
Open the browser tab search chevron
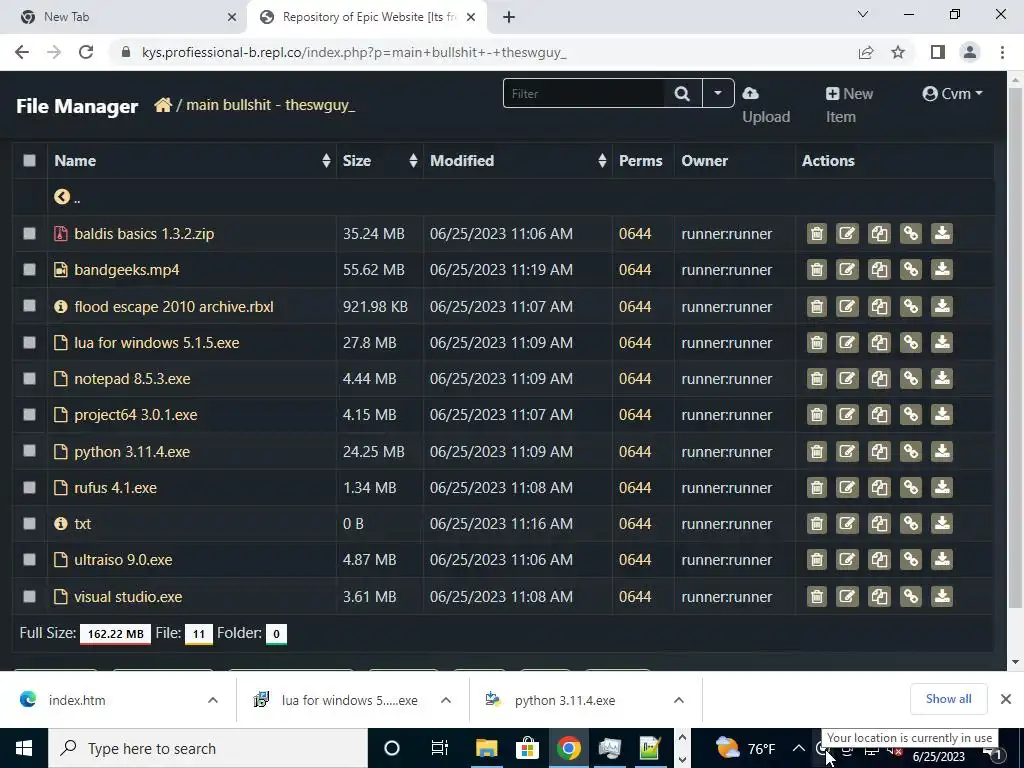pyautogui.click(x=863, y=14)
